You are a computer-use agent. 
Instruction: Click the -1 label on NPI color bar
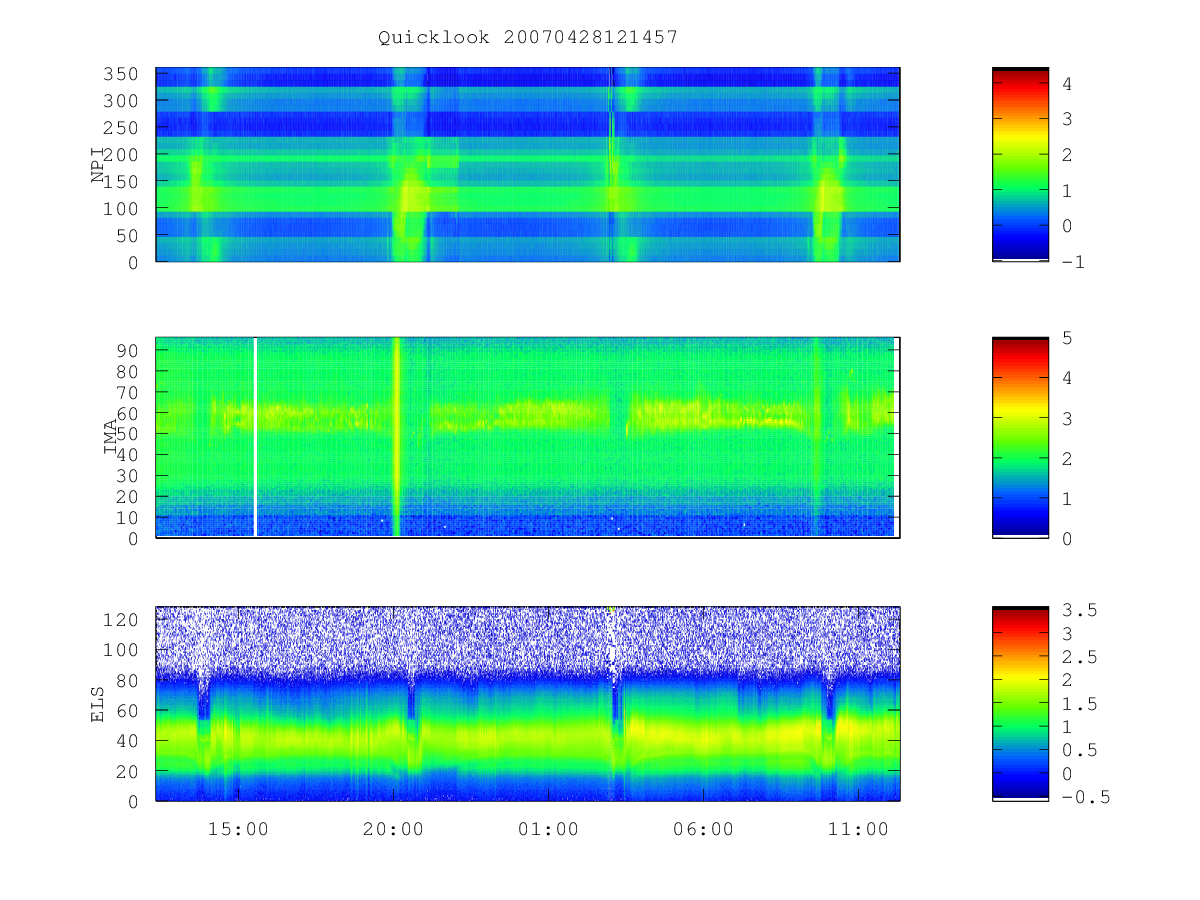click(x=1074, y=262)
